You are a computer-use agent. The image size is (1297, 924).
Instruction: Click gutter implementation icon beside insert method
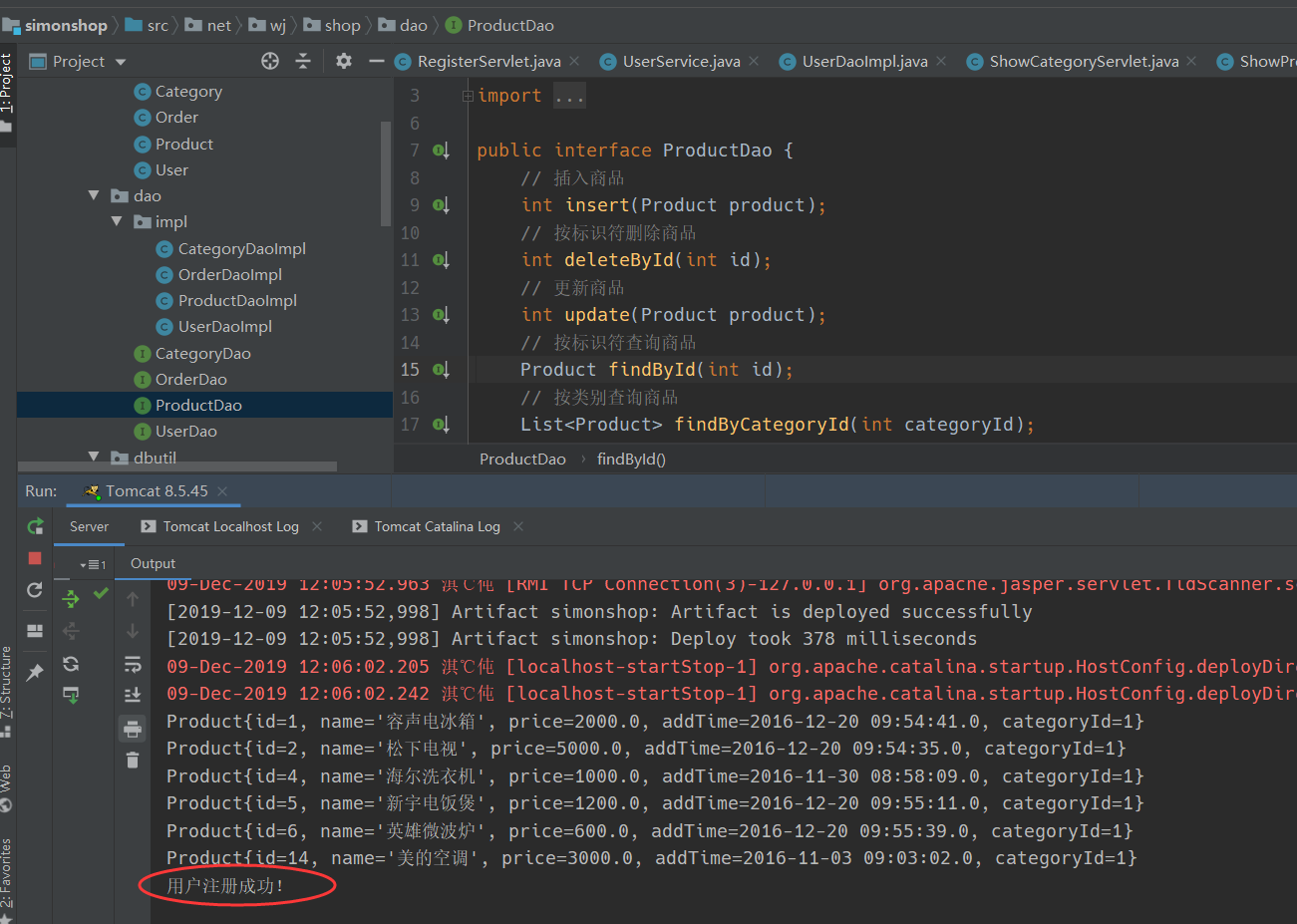tap(441, 205)
